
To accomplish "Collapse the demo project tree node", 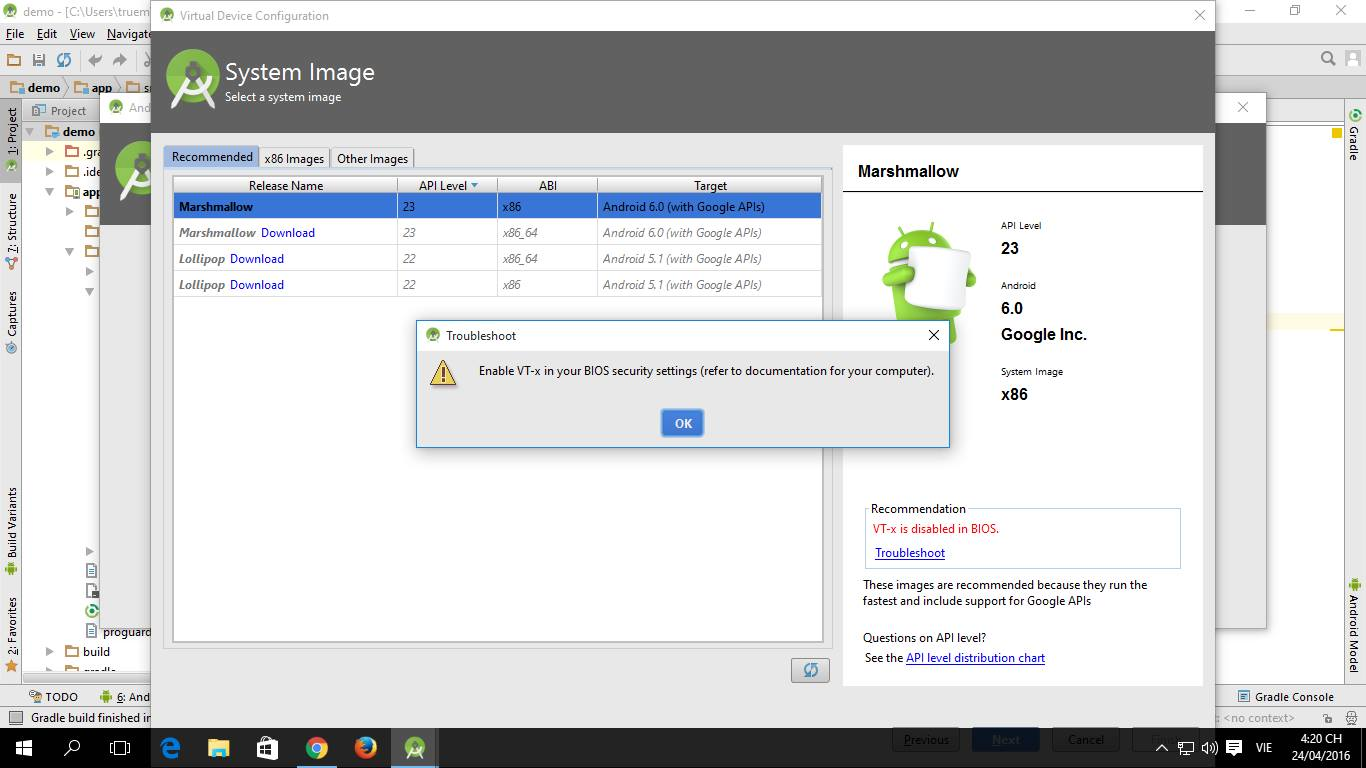I will coord(30,131).
